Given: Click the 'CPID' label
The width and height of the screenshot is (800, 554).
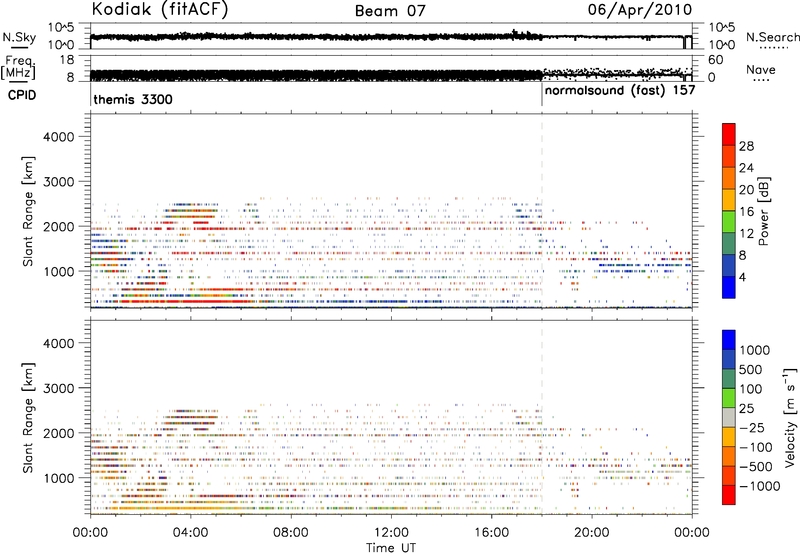Looking at the screenshot, I should tap(22, 95).
